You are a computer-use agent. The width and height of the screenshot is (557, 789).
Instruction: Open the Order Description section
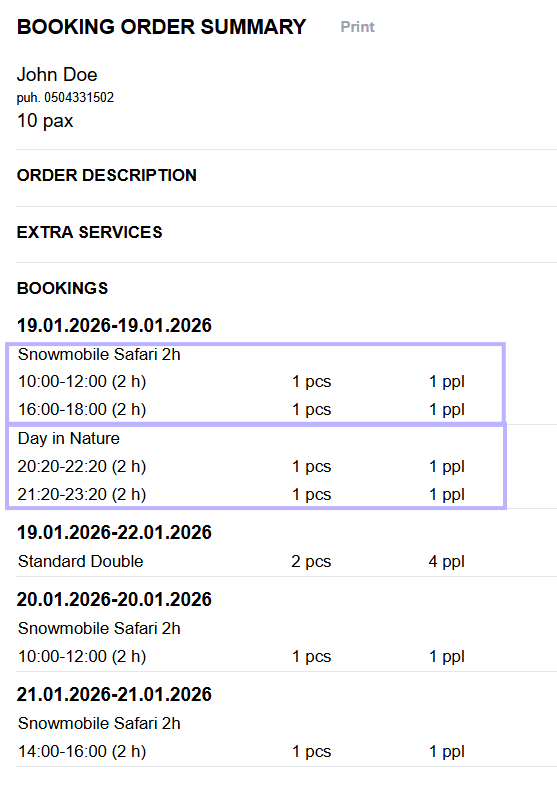(x=107, y=175)
